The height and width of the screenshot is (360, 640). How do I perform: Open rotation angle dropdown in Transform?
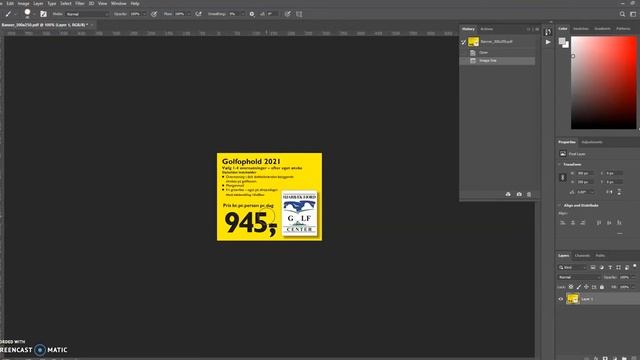pos(592,192)
